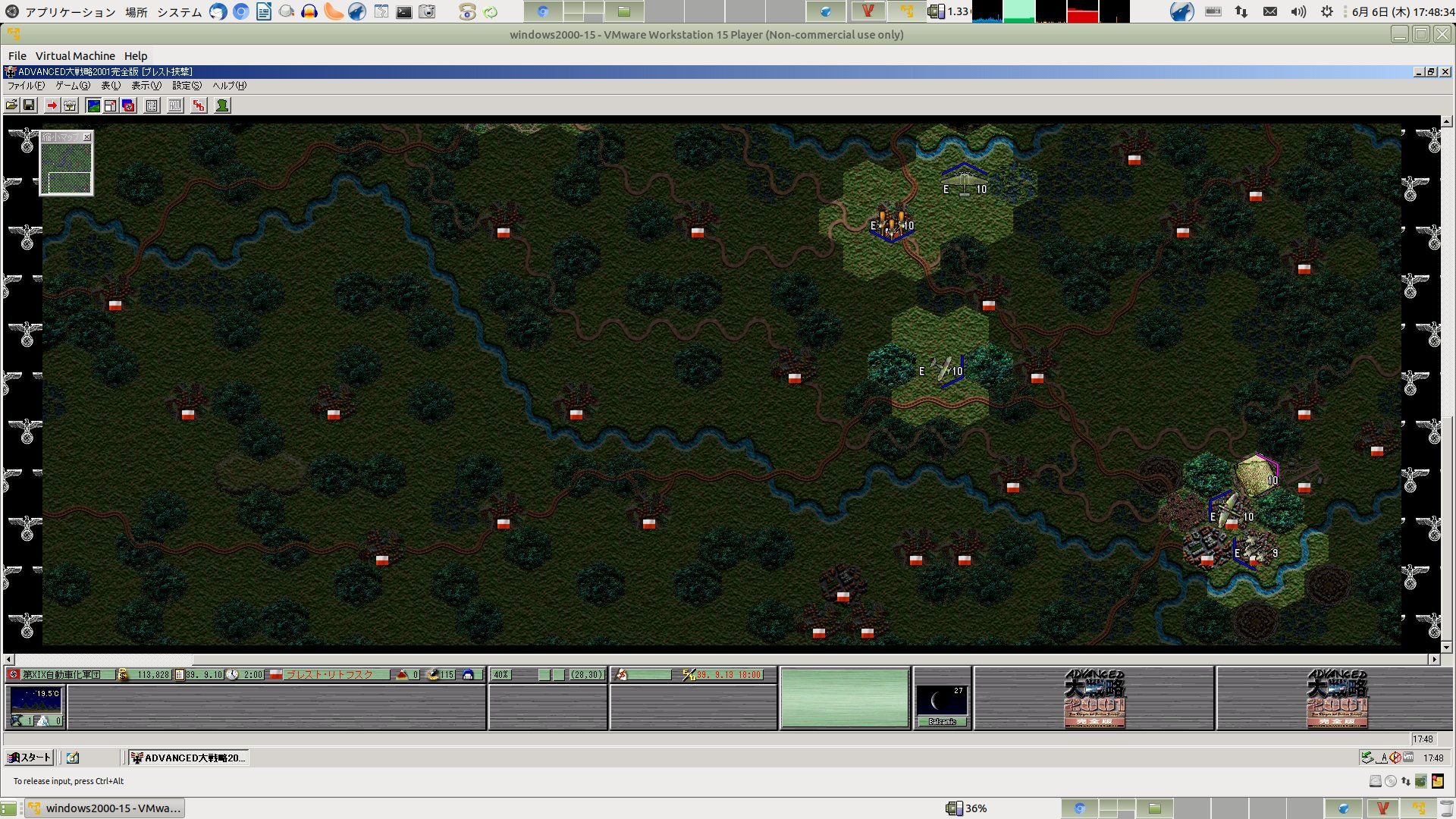
Task: Click the window layout toolbar icon
Action: 111,105
